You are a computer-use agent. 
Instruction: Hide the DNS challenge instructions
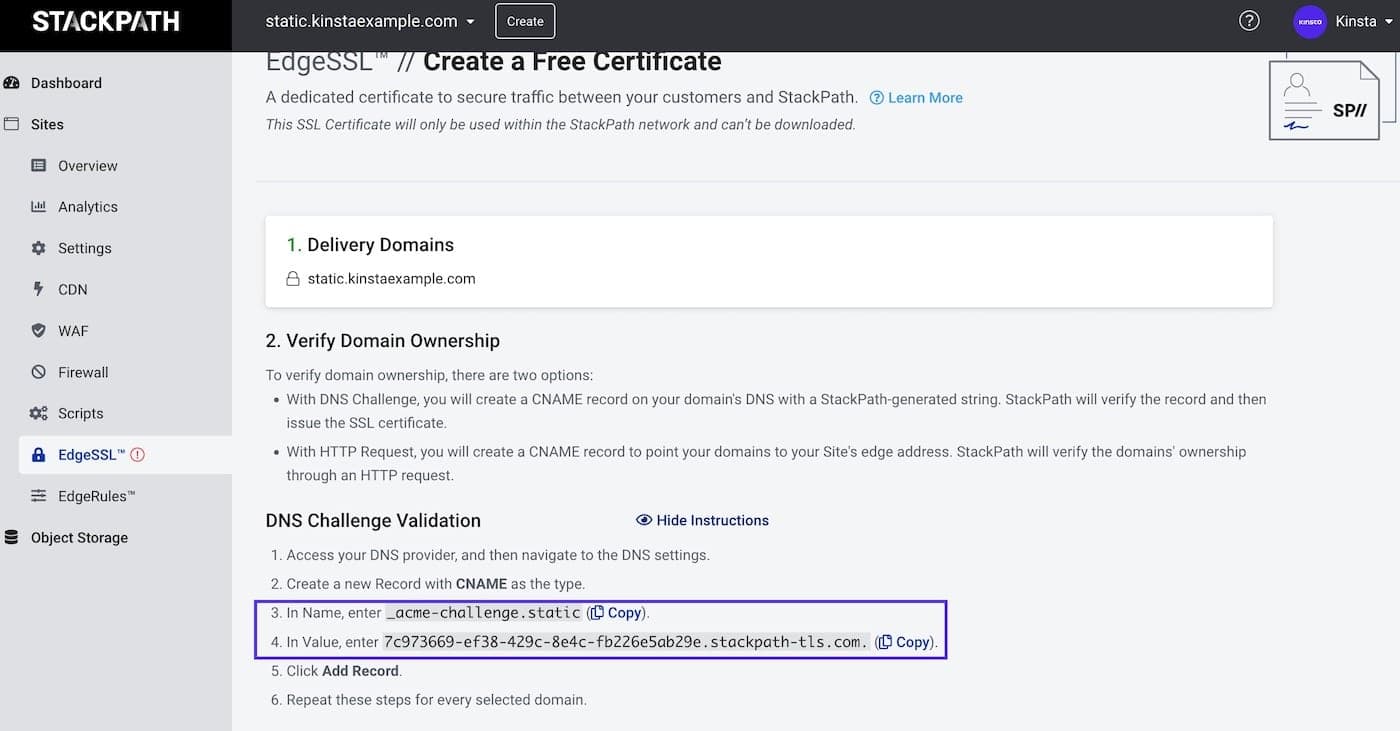[702, 519]
